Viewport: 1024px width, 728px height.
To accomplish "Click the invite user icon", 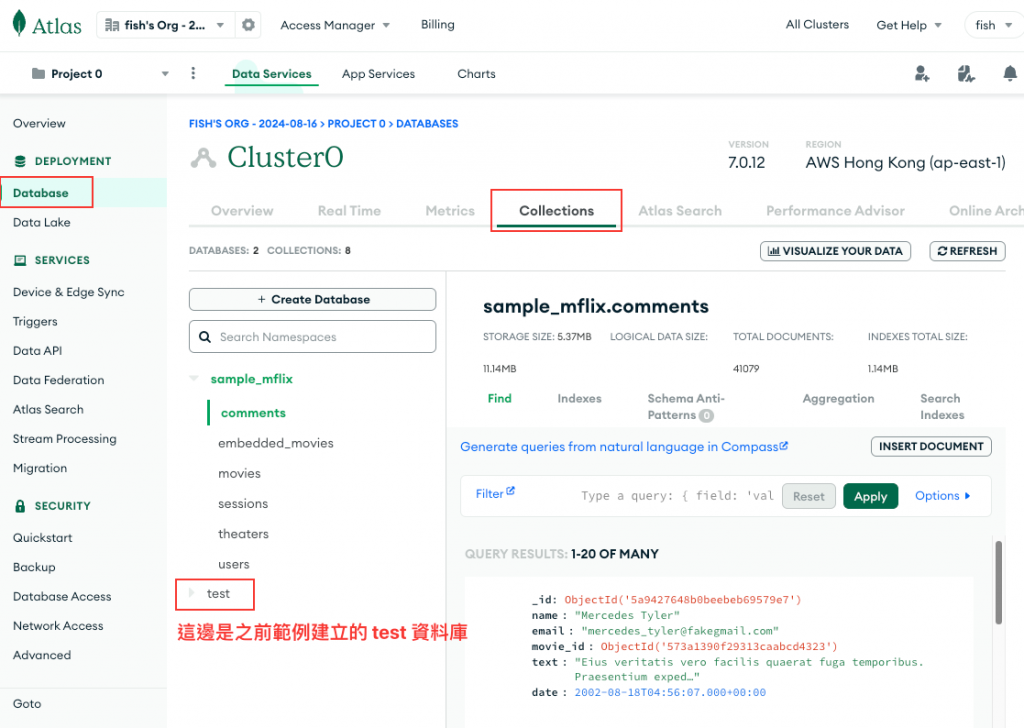I will pyautogui.click(x=922, y=73).
